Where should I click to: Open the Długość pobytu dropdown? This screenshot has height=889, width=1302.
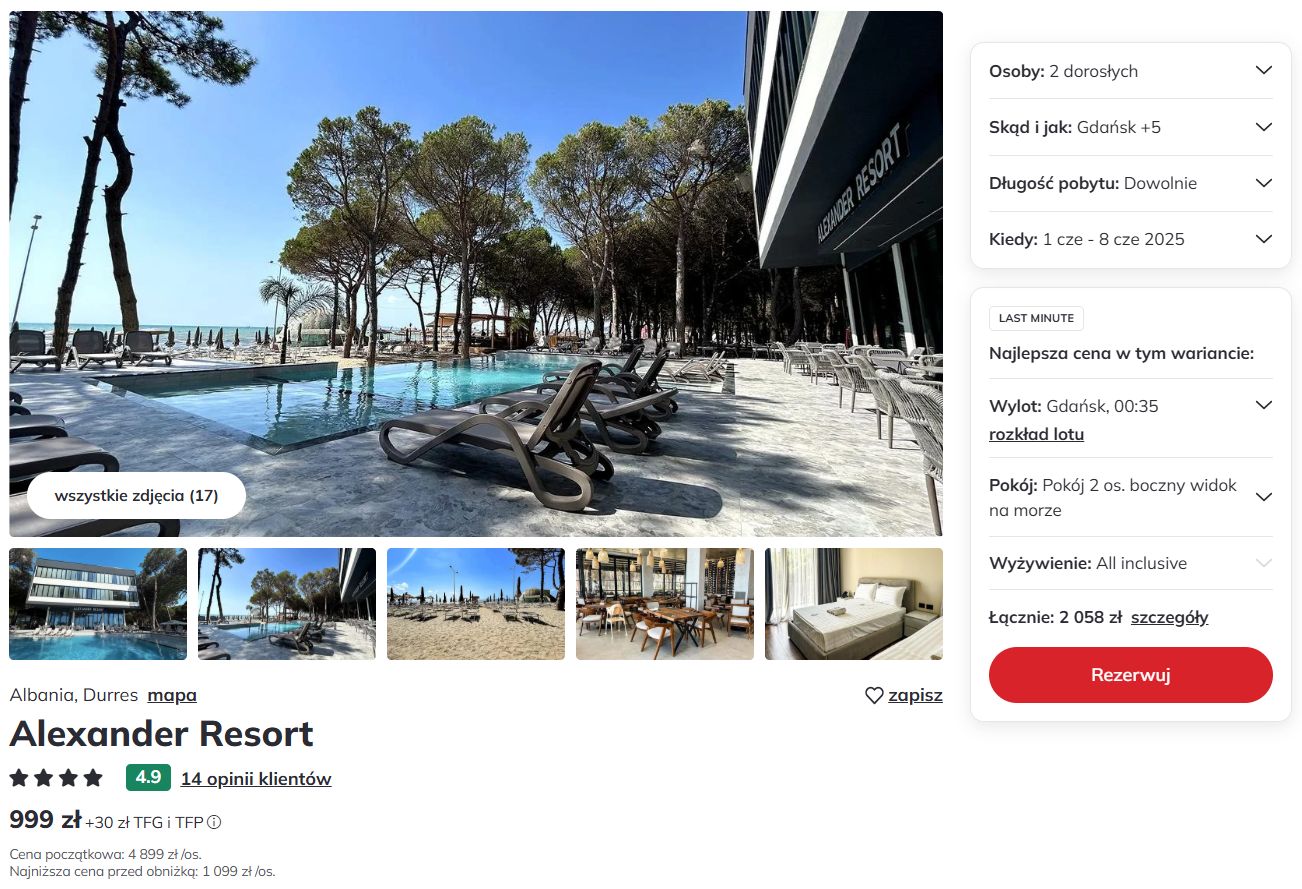(1131, 183)
